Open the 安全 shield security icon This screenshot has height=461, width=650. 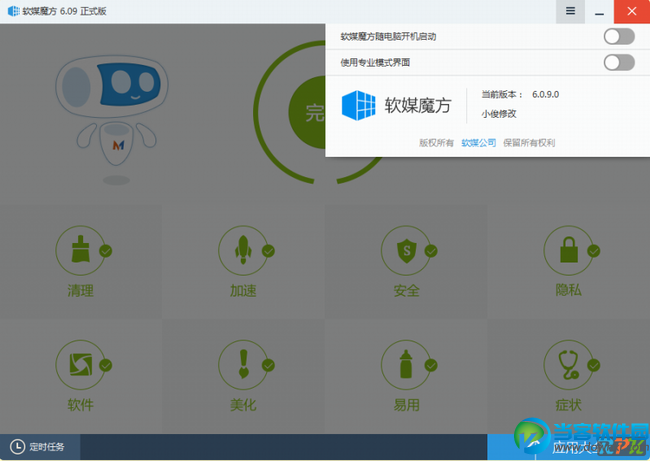[x=406, y=250]
